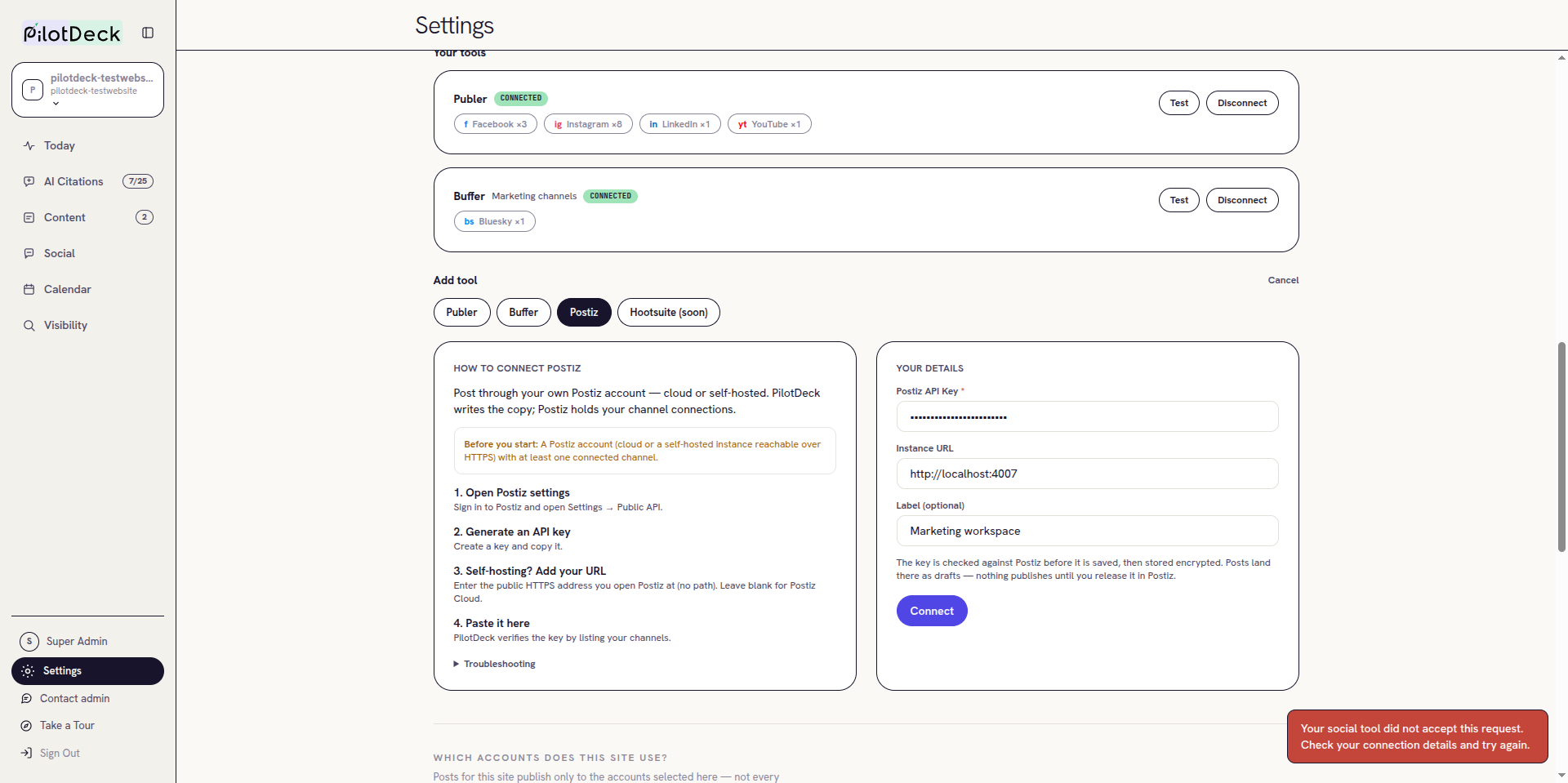
Task: Click the Bluesky ×1 channel chip
Action: pos(494,221)
